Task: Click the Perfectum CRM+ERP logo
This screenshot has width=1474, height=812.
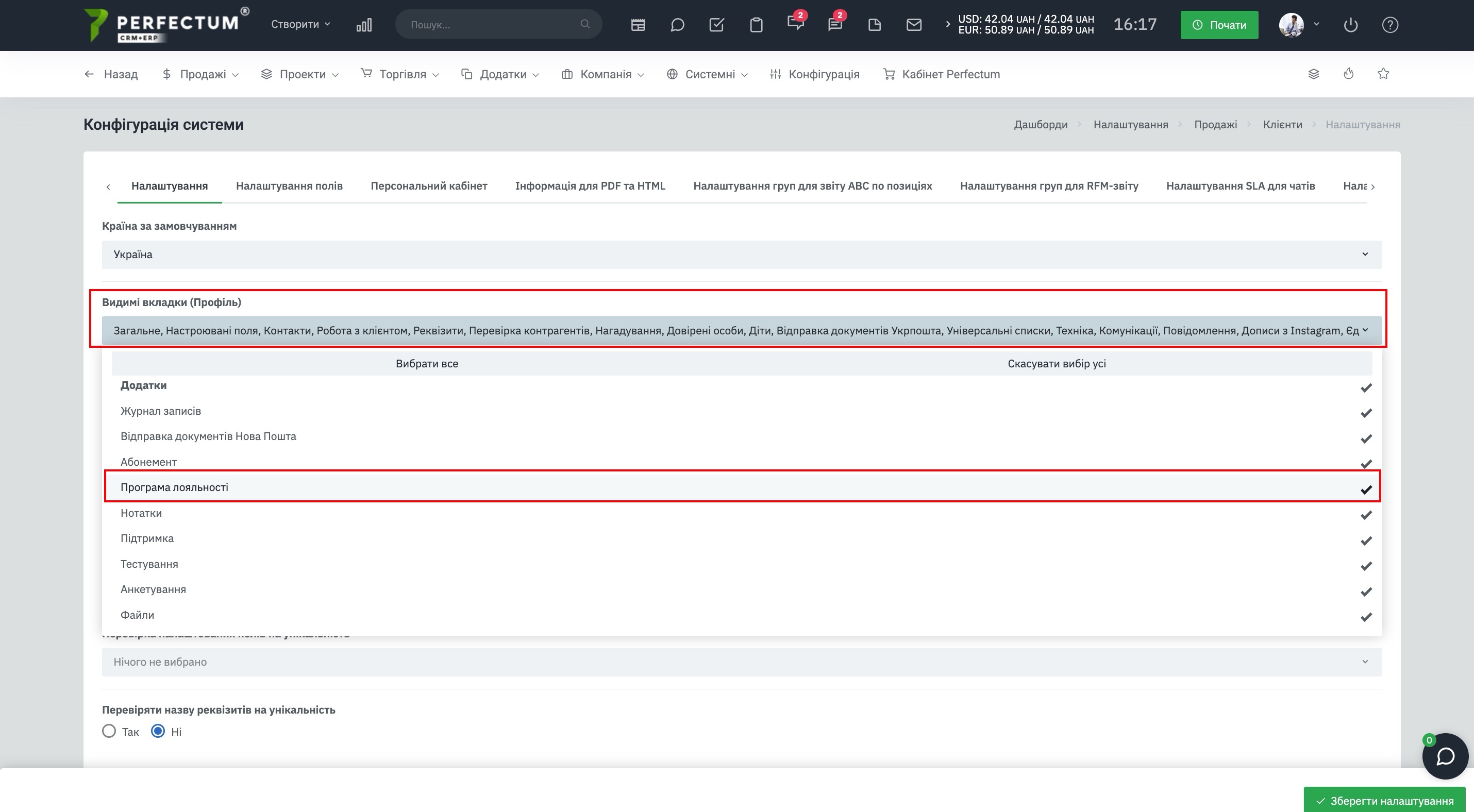Action: point(166,25)
